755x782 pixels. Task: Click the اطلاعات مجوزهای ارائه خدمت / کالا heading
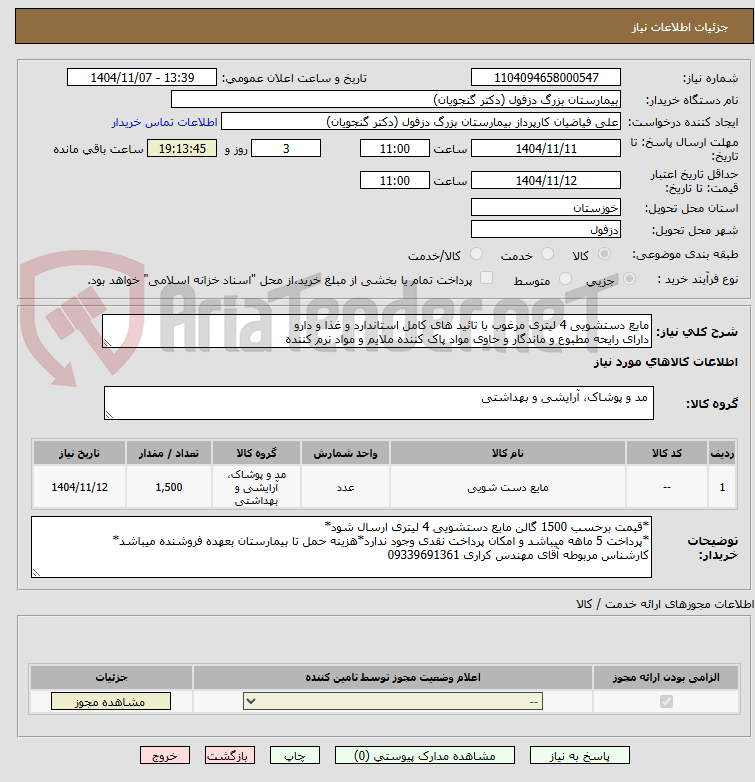pos(665,604)
